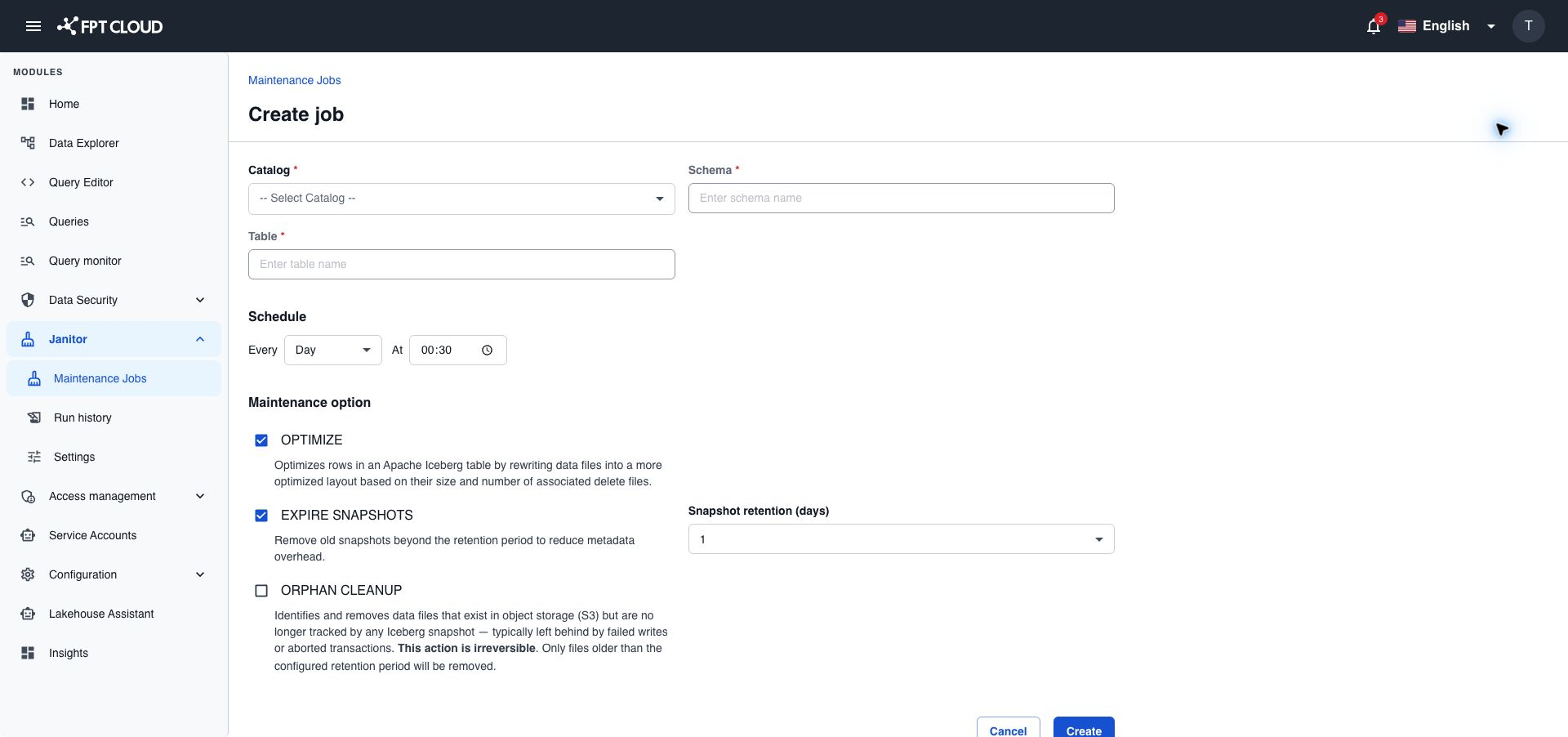This screenshot has height=737, width=1568.
Task: Collapse the Janitor section chevron
Action: coord(200,339)
